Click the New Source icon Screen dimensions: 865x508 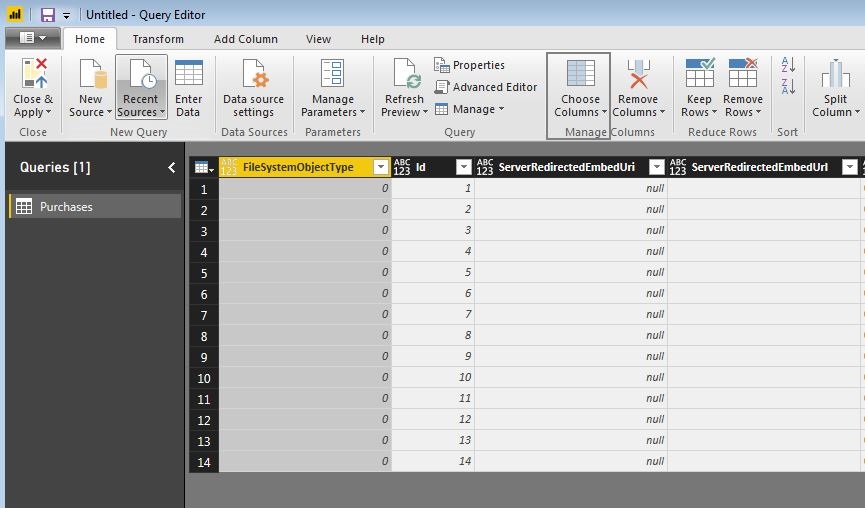point(91,76)
